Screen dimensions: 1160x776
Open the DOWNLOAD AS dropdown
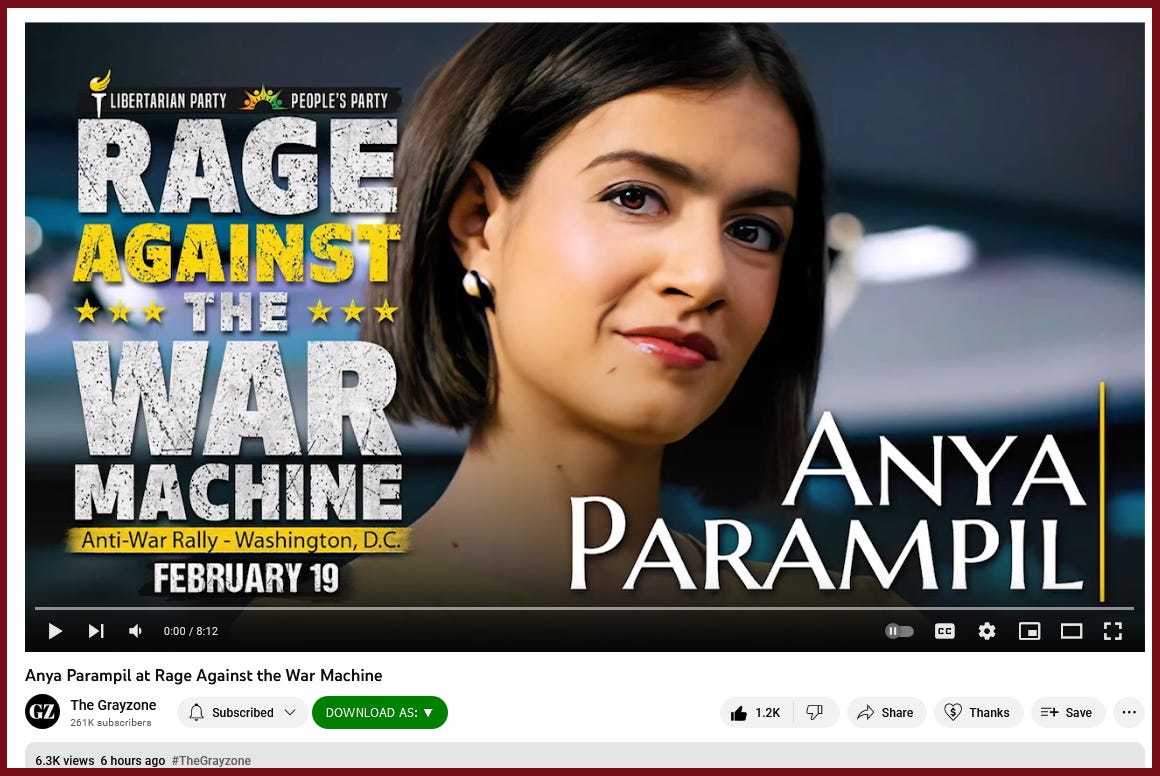[x=380, y=712]
